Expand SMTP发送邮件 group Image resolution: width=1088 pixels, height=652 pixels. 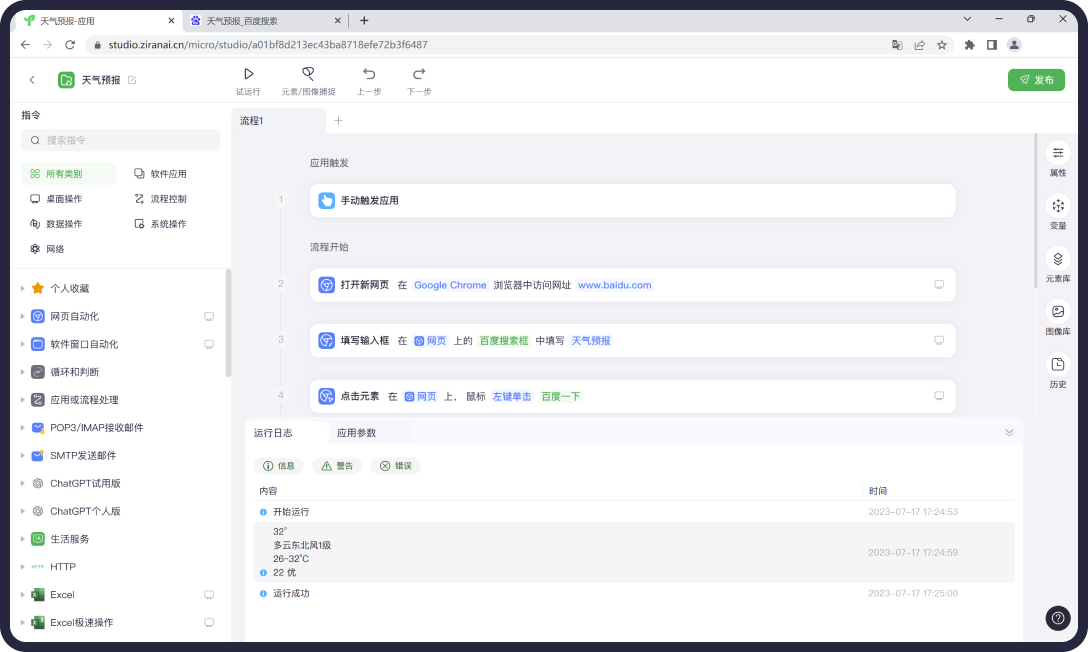click(22, 455)
